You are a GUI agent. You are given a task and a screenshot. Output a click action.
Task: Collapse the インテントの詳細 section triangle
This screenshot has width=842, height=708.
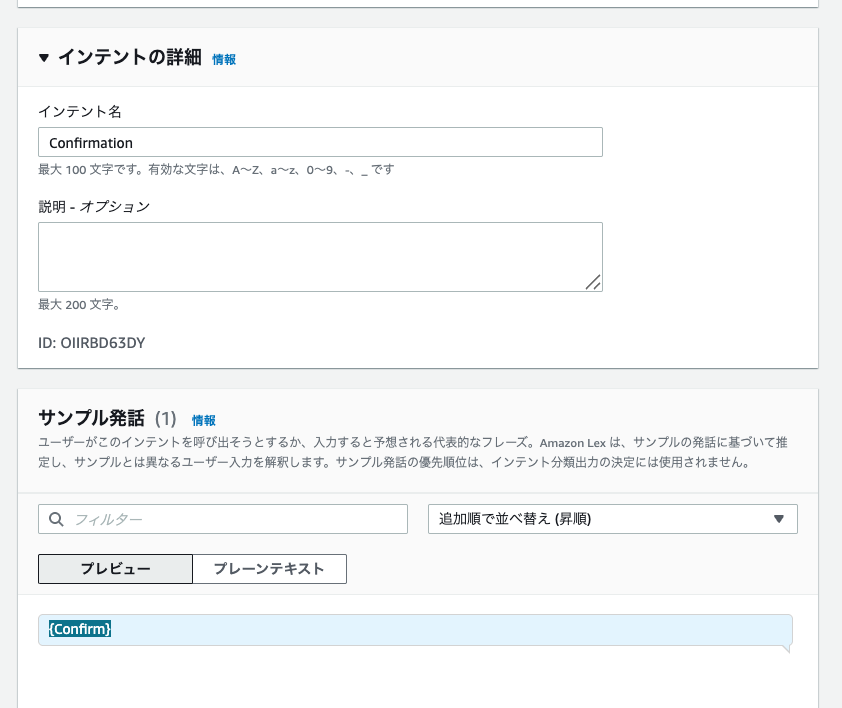click(44, 57)
